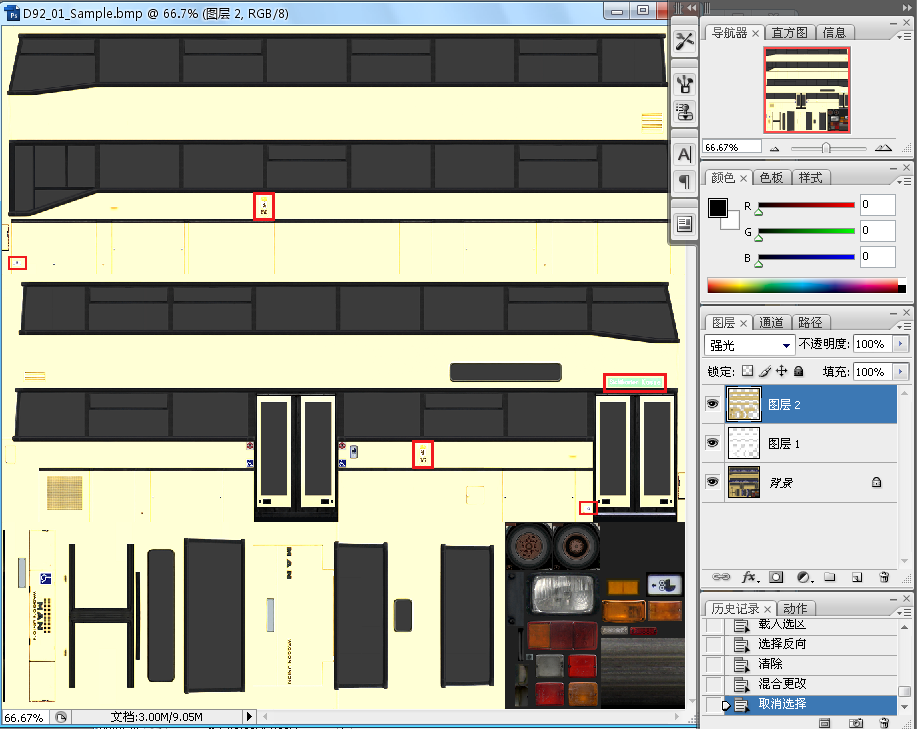This screenshot has width=917, height=729.
Task: Toggle lock image pixels brush icon
Action: coord(764,371)
